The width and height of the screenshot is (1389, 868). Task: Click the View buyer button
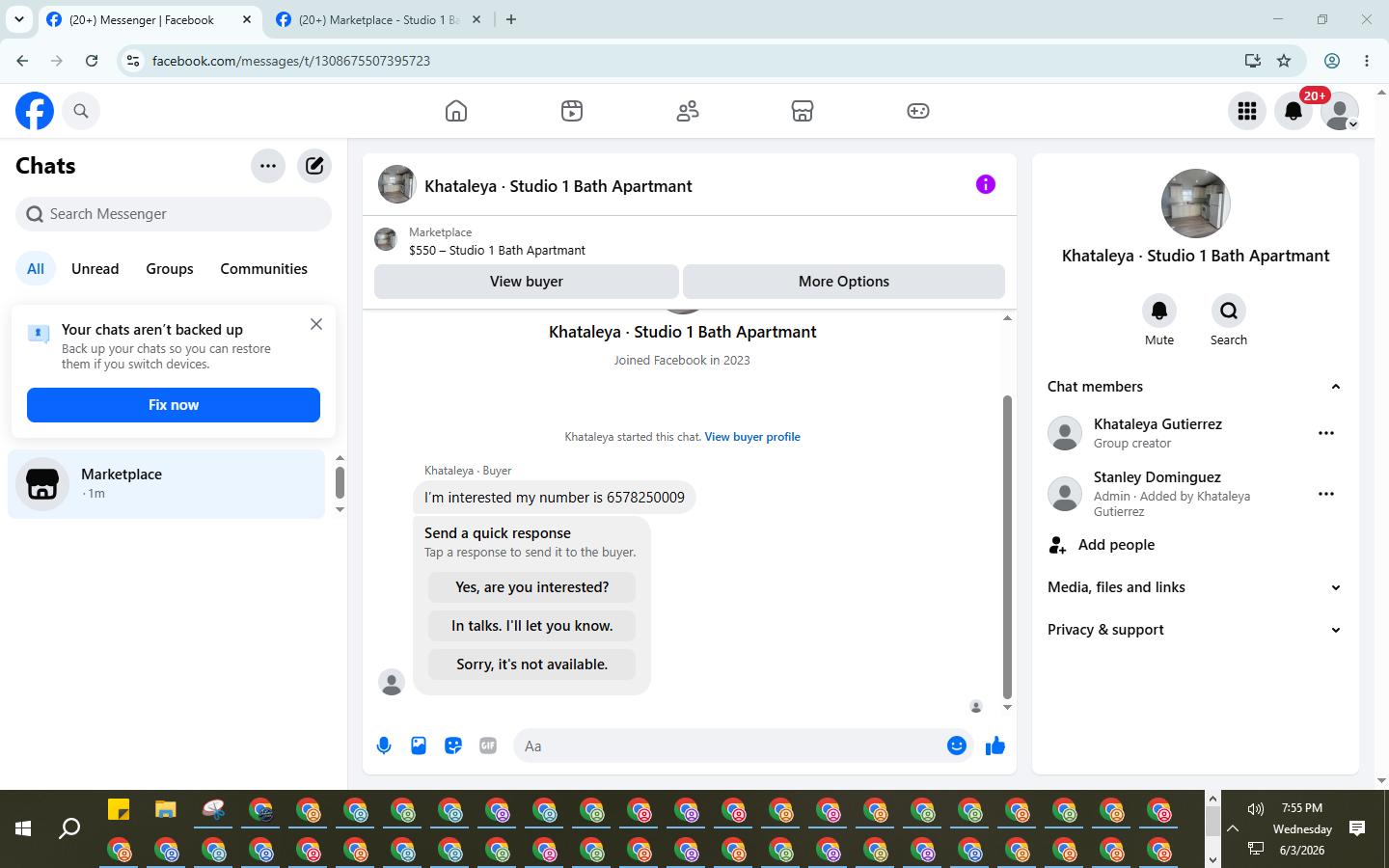tap(526, 282)
